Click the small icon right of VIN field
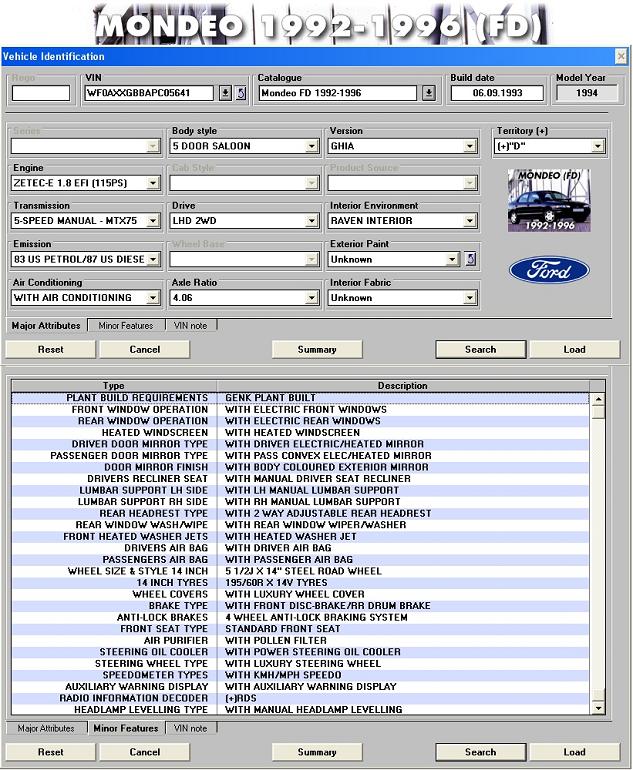The image size is (633, 770). point(240,93)
